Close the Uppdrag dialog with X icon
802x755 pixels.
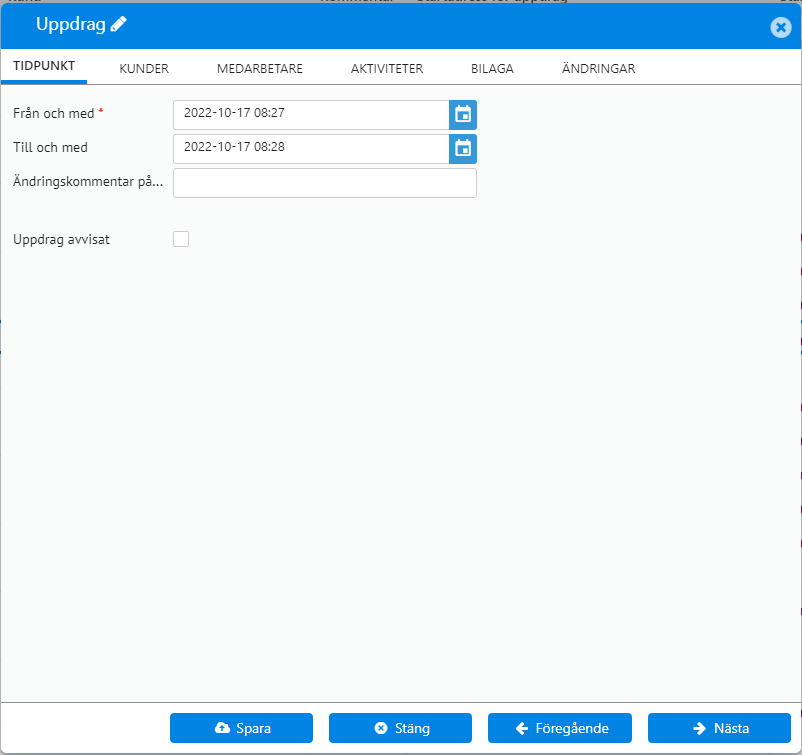[781, 27]
